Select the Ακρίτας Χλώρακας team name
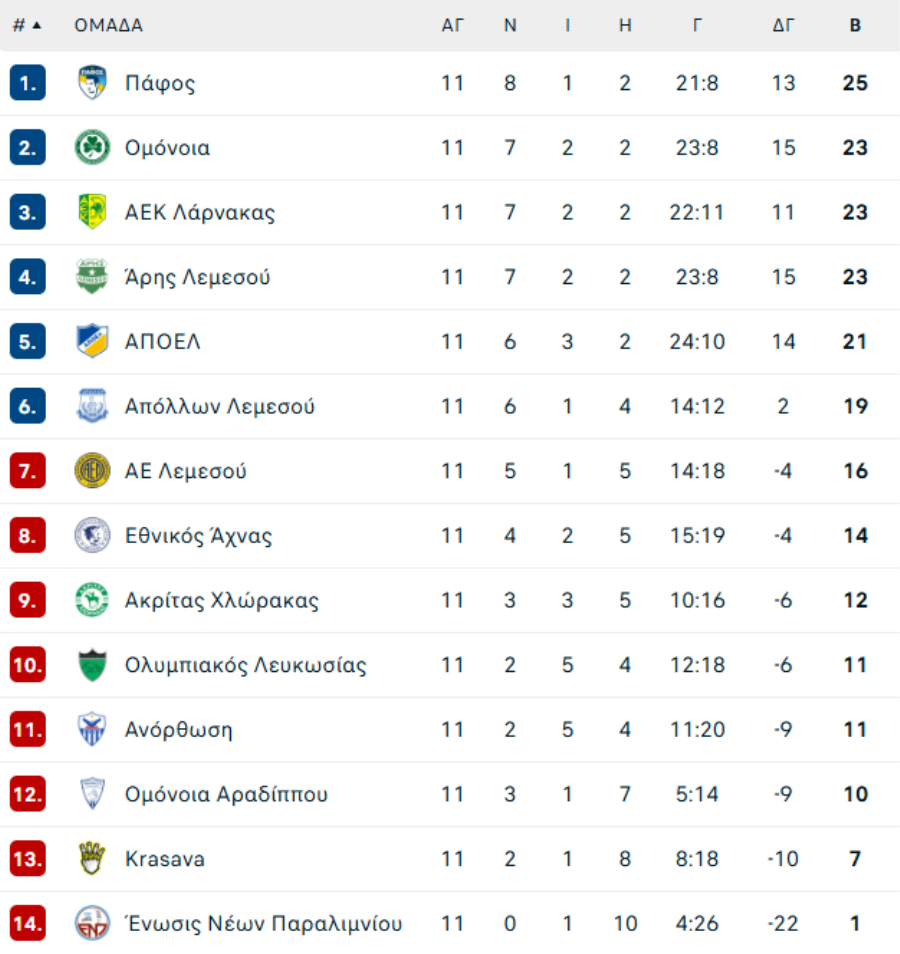 pos(222,601)
